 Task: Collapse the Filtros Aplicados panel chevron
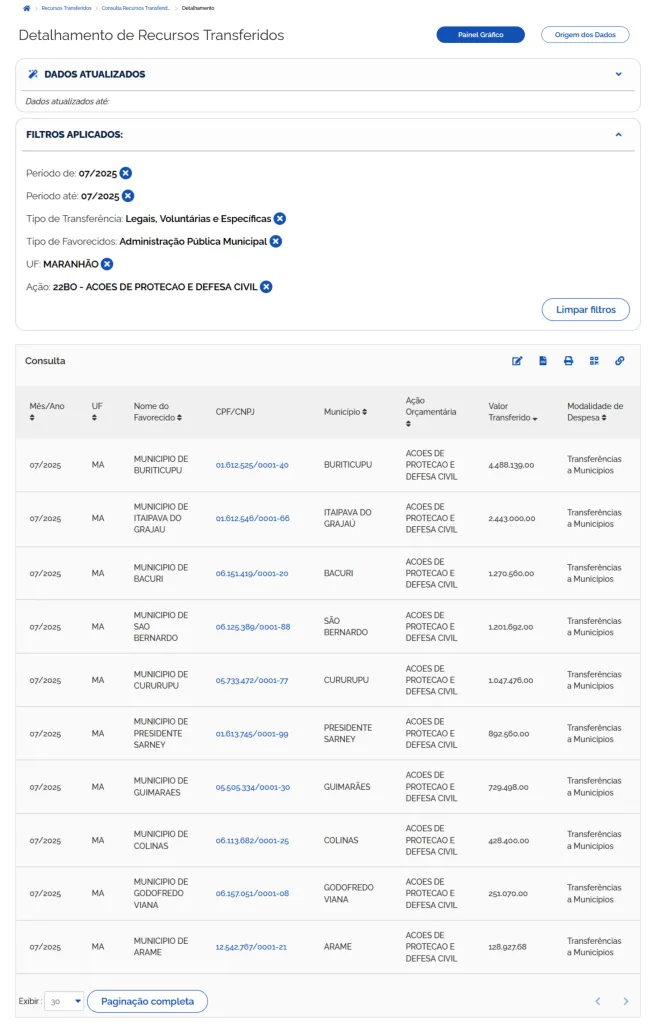pos(618,135)
